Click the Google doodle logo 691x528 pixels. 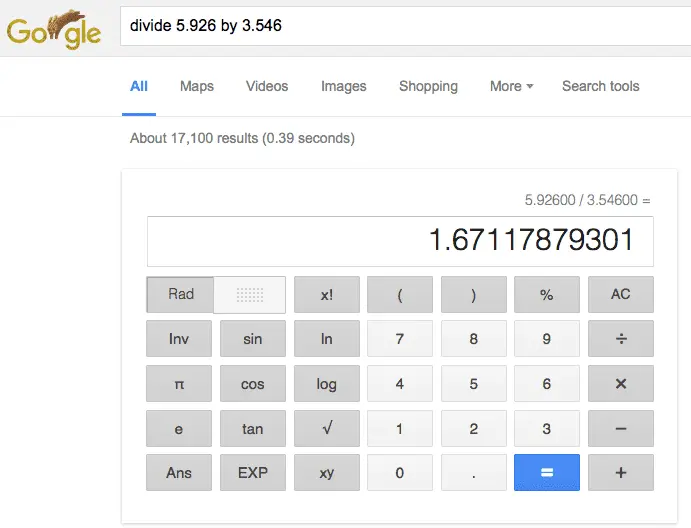(x=54, y=30)
